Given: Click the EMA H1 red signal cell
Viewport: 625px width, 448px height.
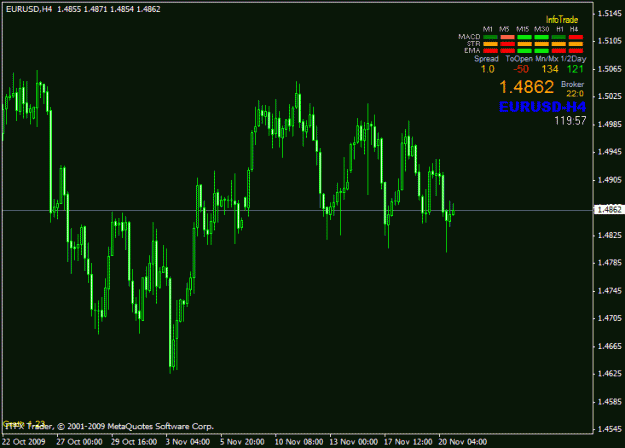Looking at the screenshot, I should pos(559,51).
